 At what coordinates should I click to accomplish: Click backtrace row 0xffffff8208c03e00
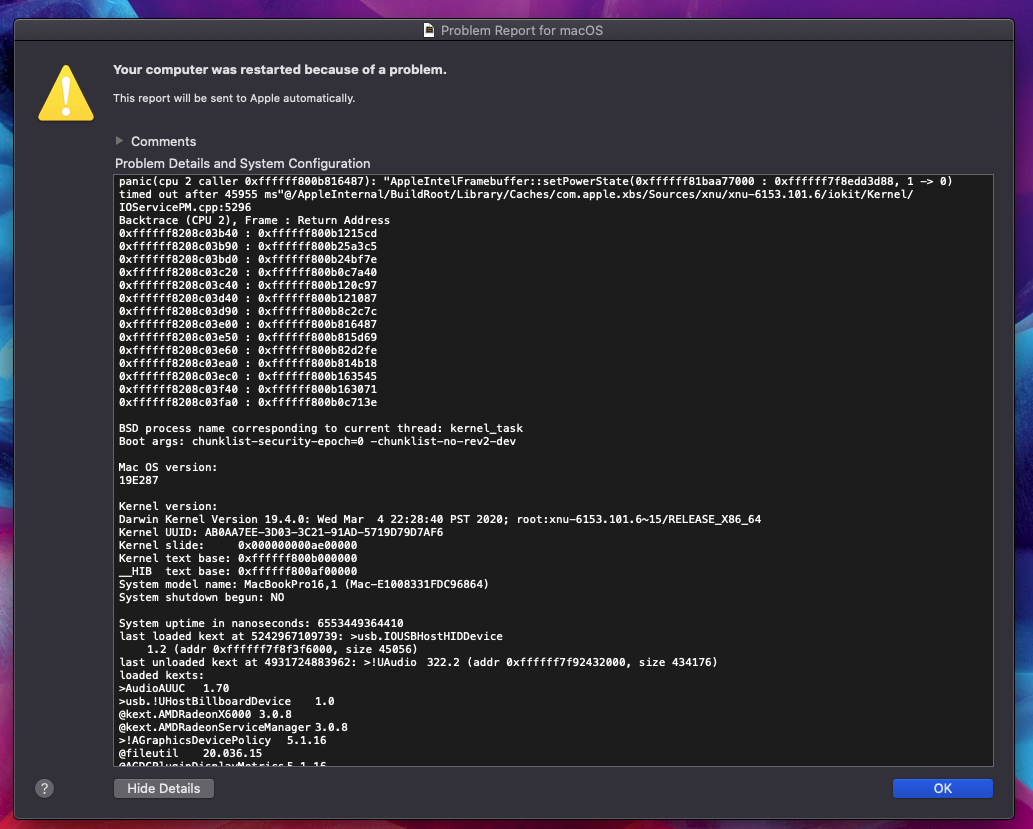(248, 324)
